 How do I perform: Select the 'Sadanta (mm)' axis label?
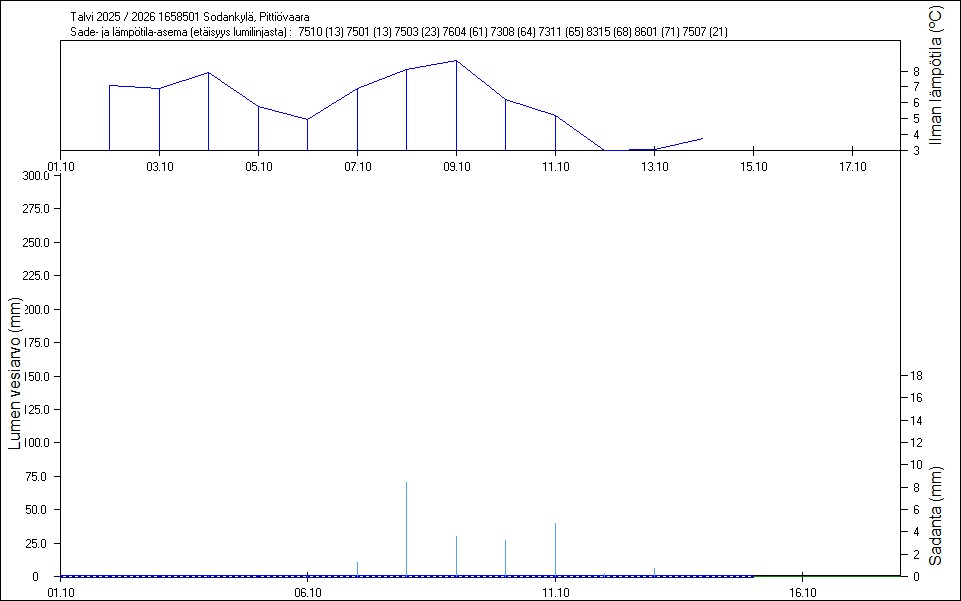(x=936, y=515)
